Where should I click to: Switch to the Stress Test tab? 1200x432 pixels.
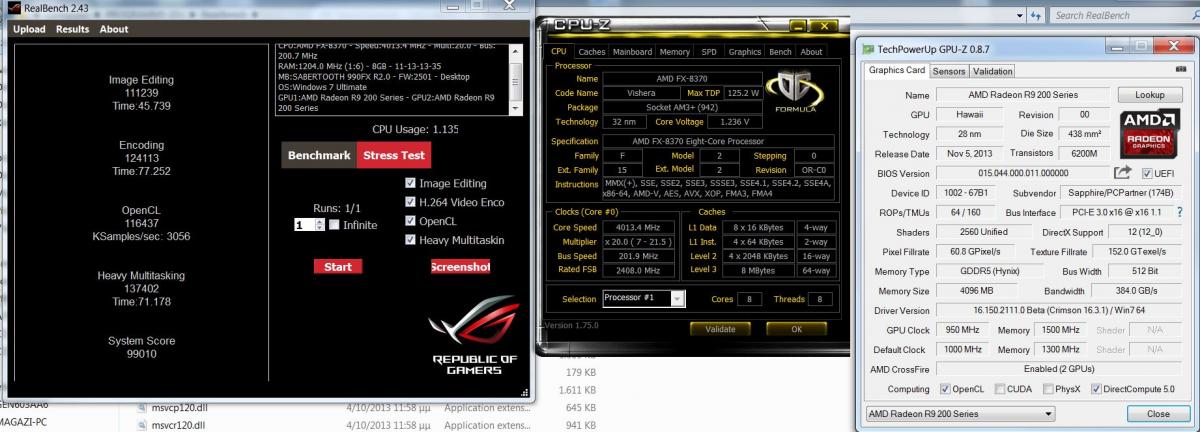[394, 155]
